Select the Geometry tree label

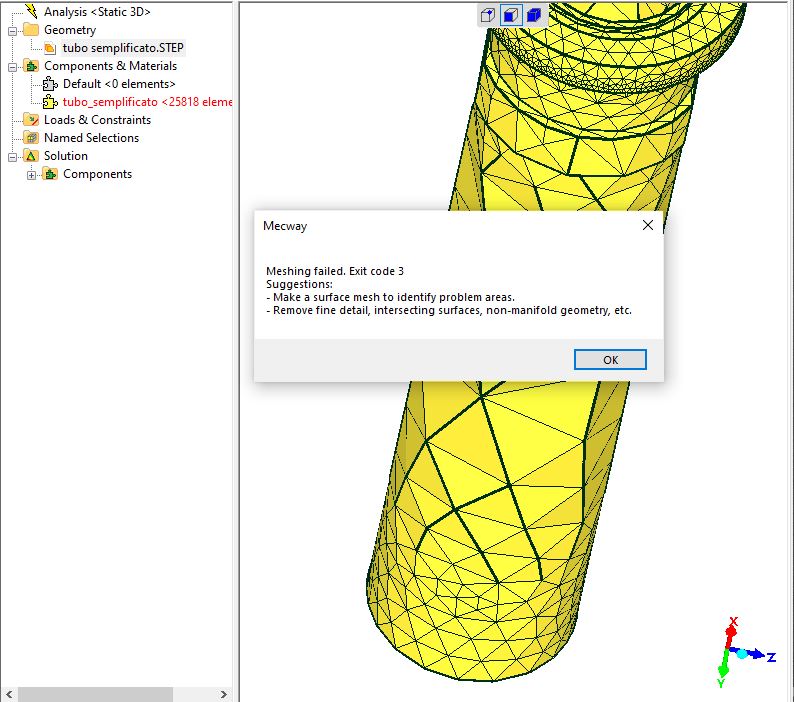[x=70, y=30]
